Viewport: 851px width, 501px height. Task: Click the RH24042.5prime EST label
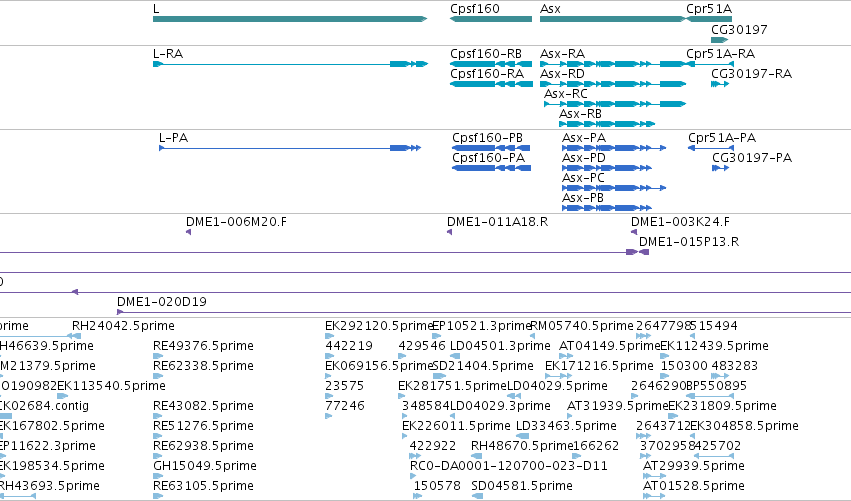pyautogui.click(x=123, y=326)
